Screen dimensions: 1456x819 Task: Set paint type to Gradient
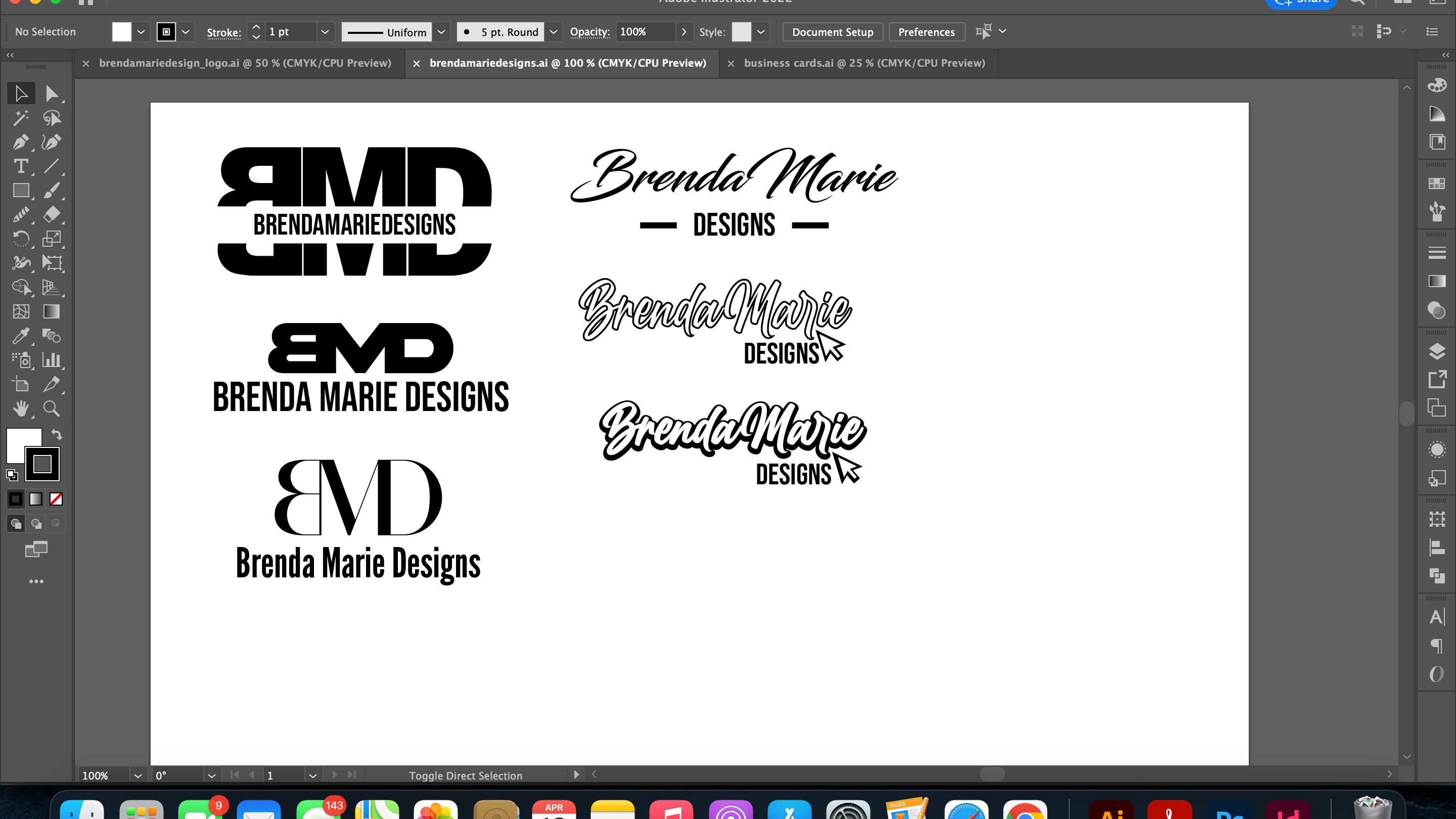pyautogui.click(x=35, y=499)
